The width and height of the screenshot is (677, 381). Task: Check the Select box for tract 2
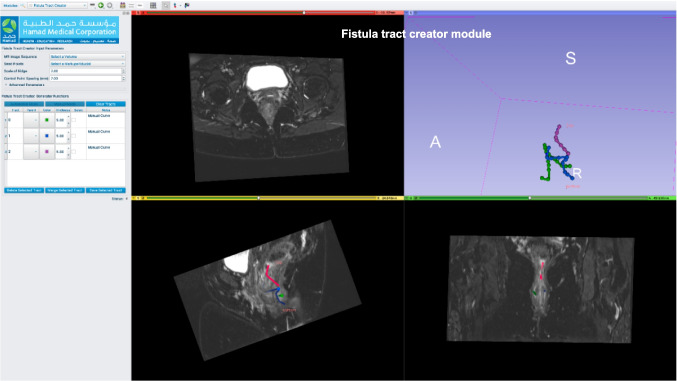74,152
